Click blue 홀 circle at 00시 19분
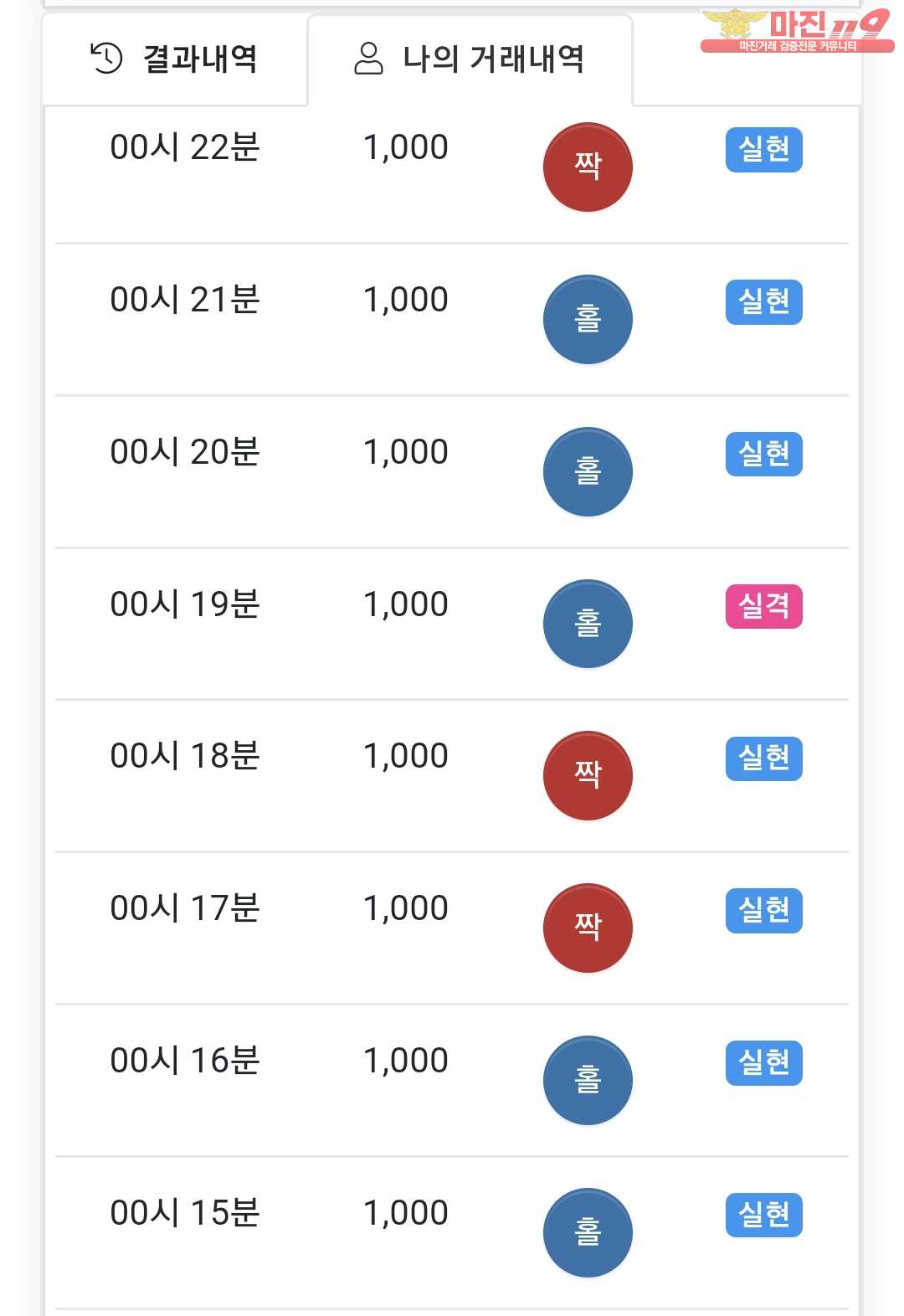The image size is (904, 1316). point(588,624)
